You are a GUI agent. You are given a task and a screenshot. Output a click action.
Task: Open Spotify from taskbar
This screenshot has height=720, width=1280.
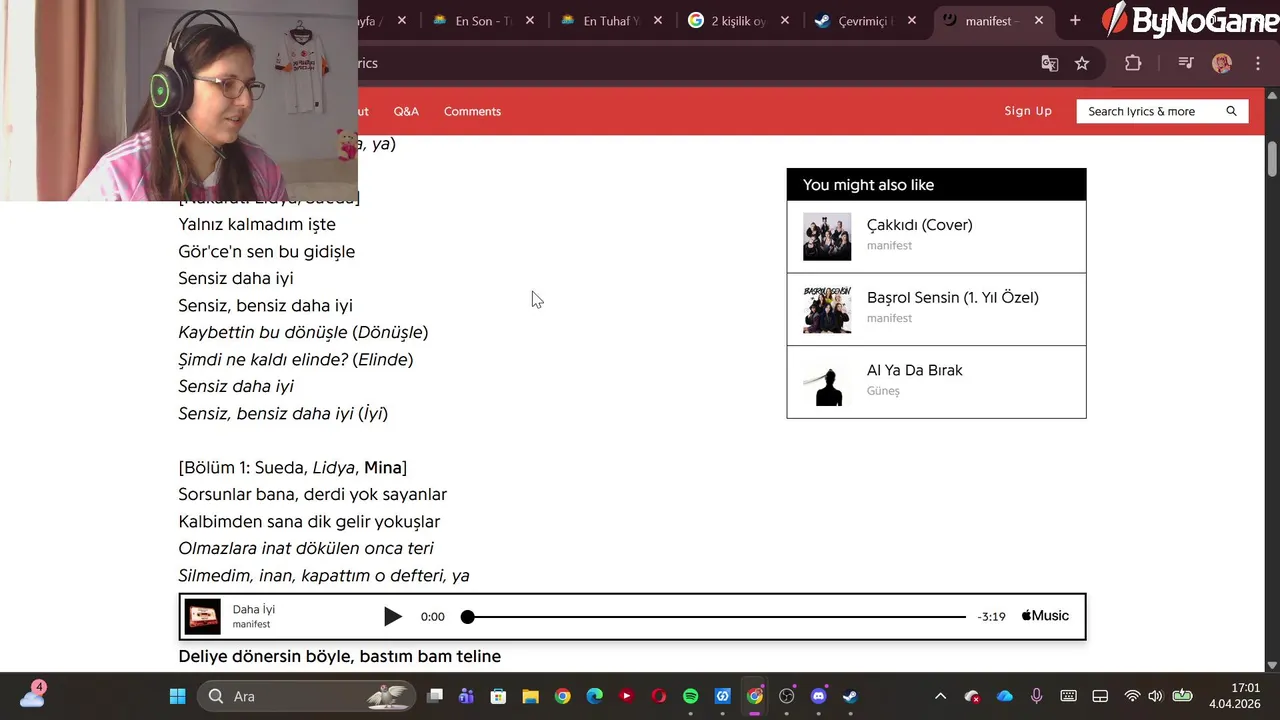[x=690, y=696]
